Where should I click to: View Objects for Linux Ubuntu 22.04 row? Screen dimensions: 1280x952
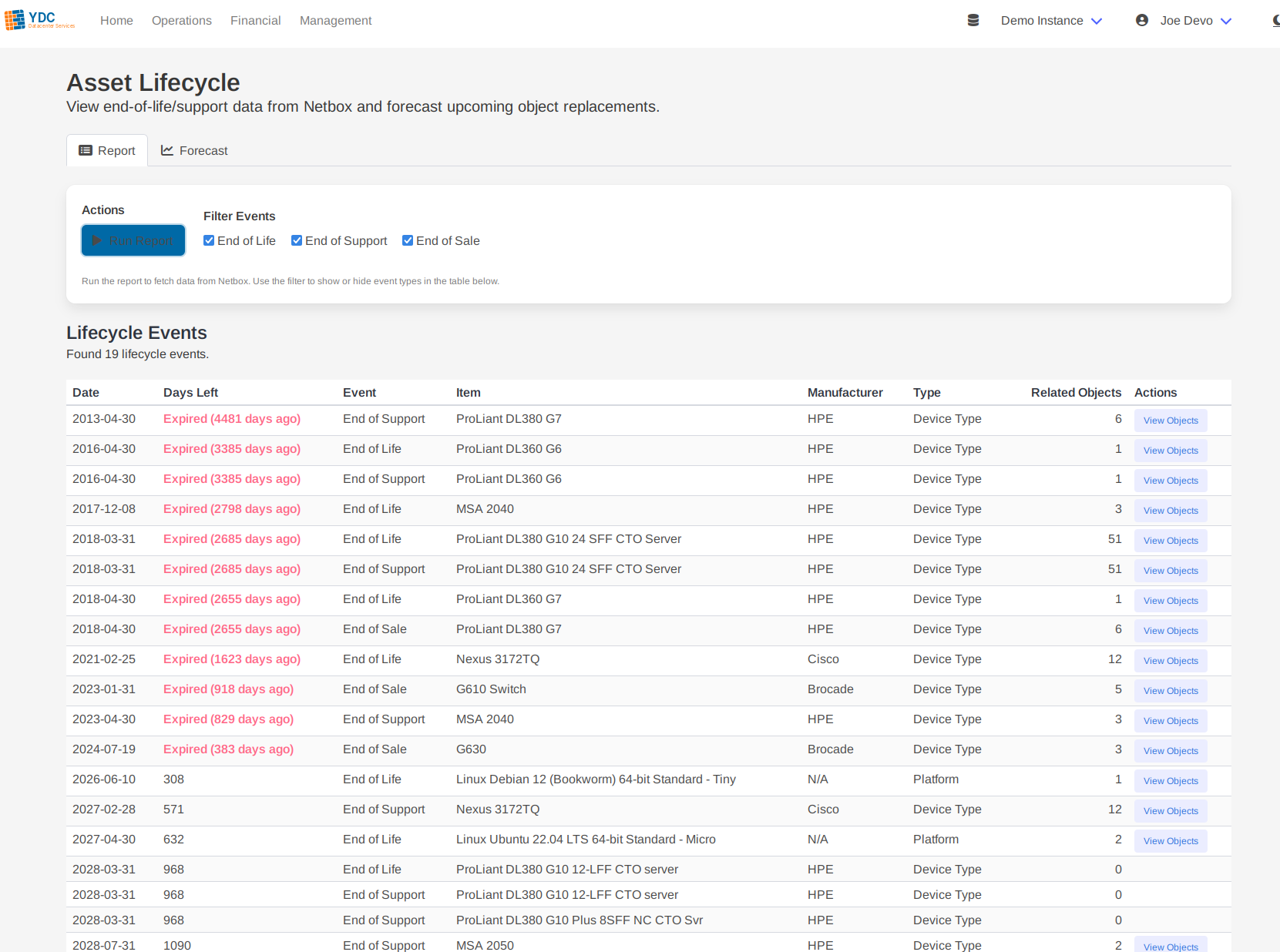(1171, 841)
